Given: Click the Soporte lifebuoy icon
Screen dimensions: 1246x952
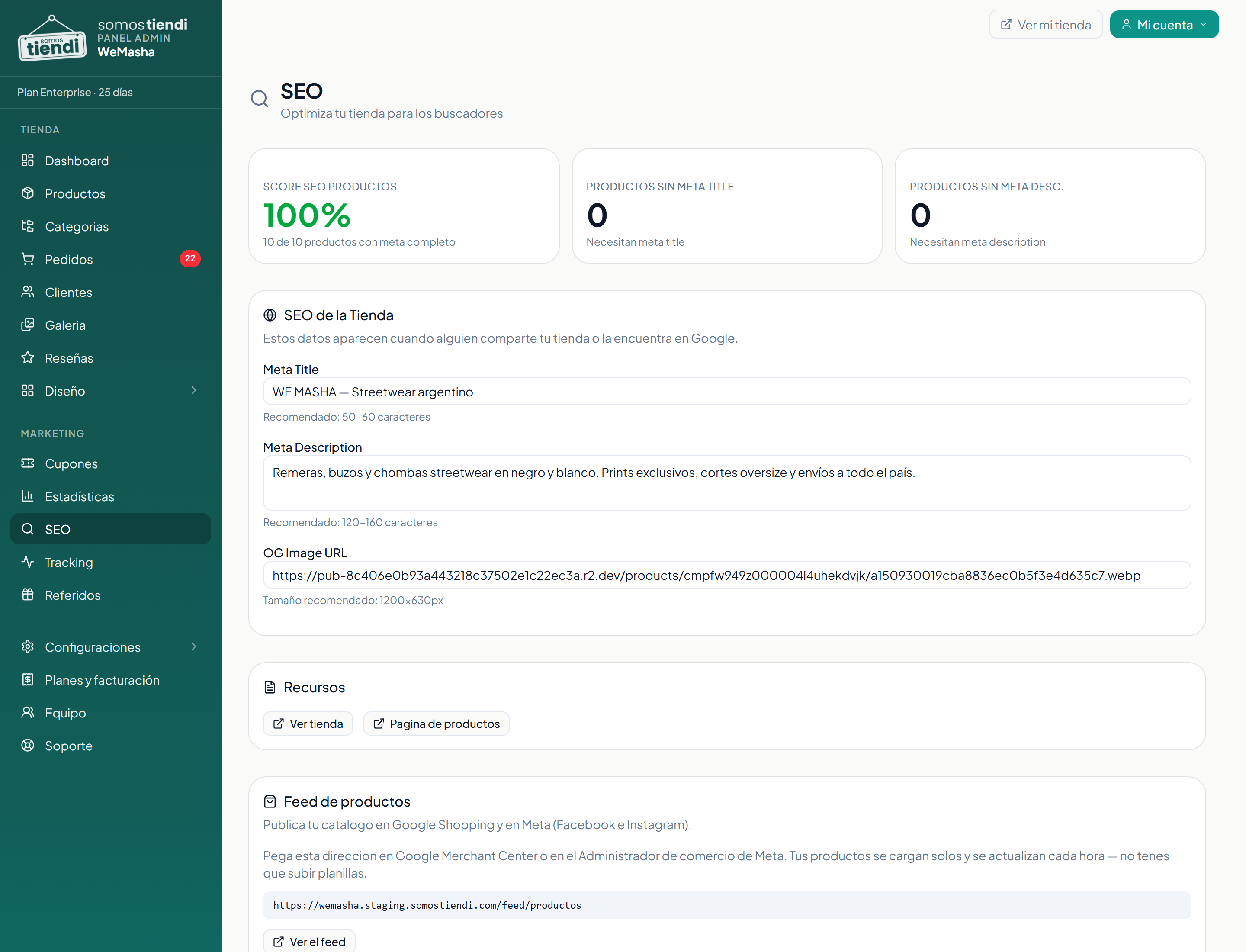Looking at the screenshot, I should coord(28,745).
